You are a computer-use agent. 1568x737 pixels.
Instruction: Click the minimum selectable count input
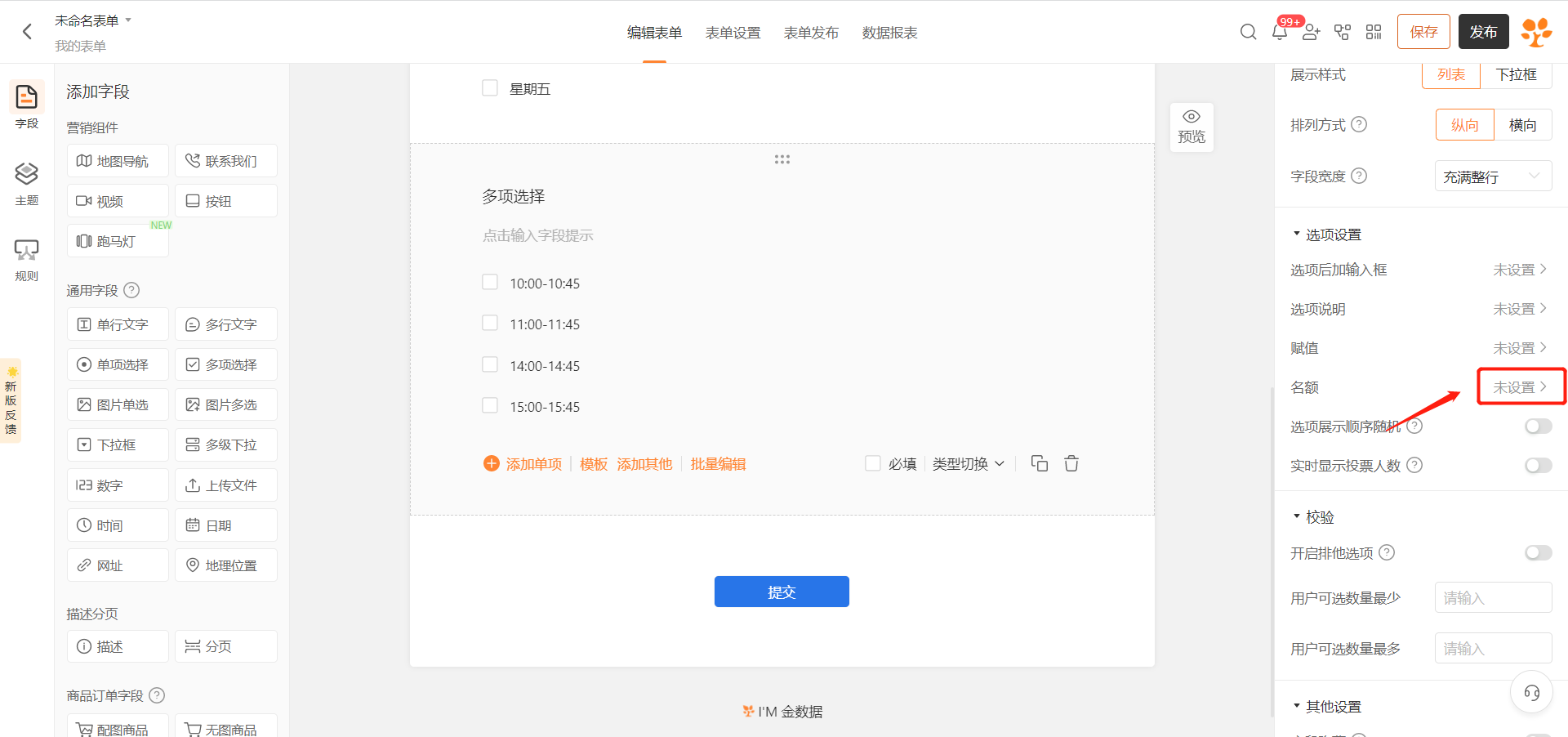click(1493, 597)
